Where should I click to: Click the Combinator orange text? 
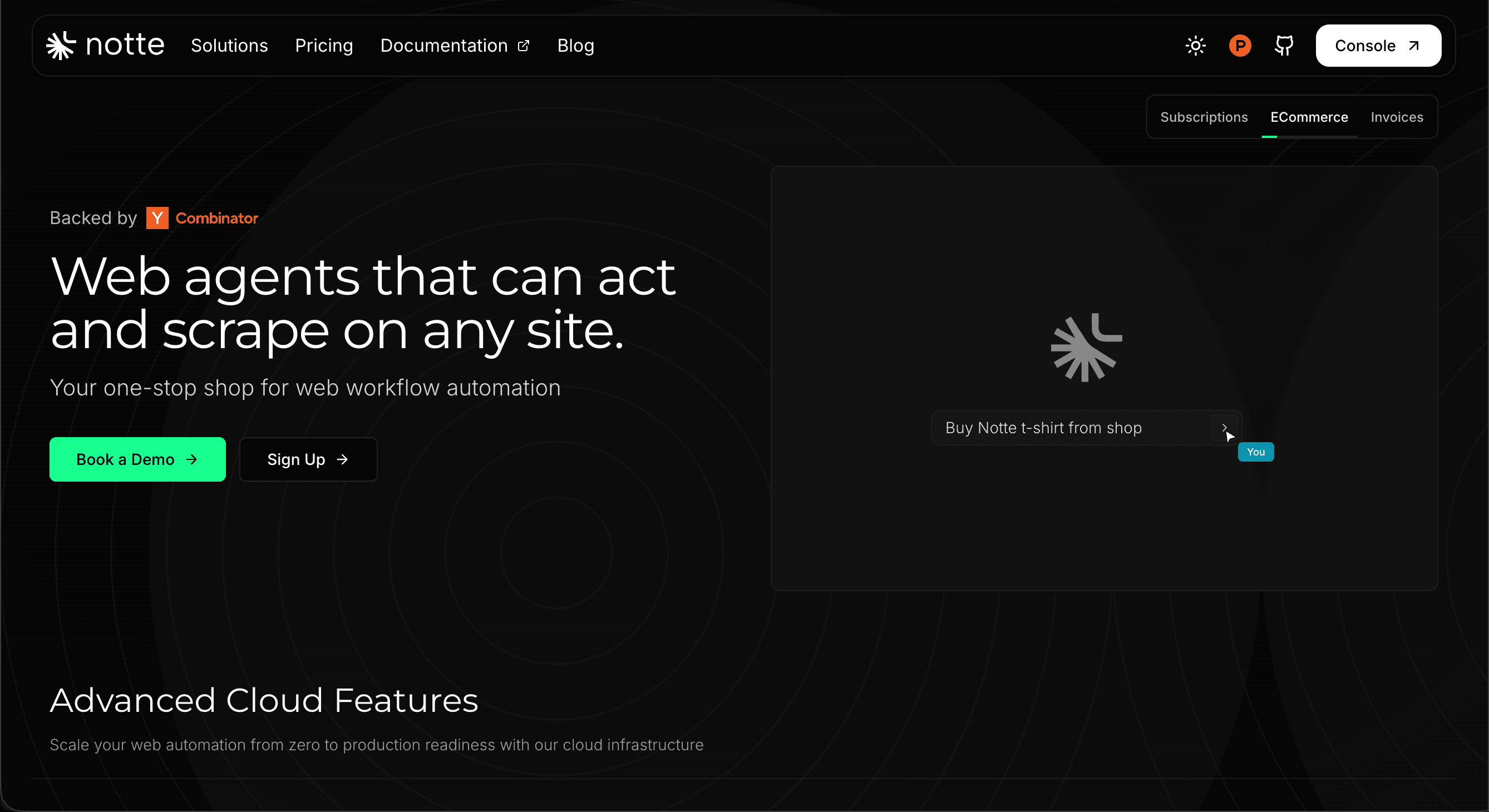pyautogui.click(x=217, y=218)
